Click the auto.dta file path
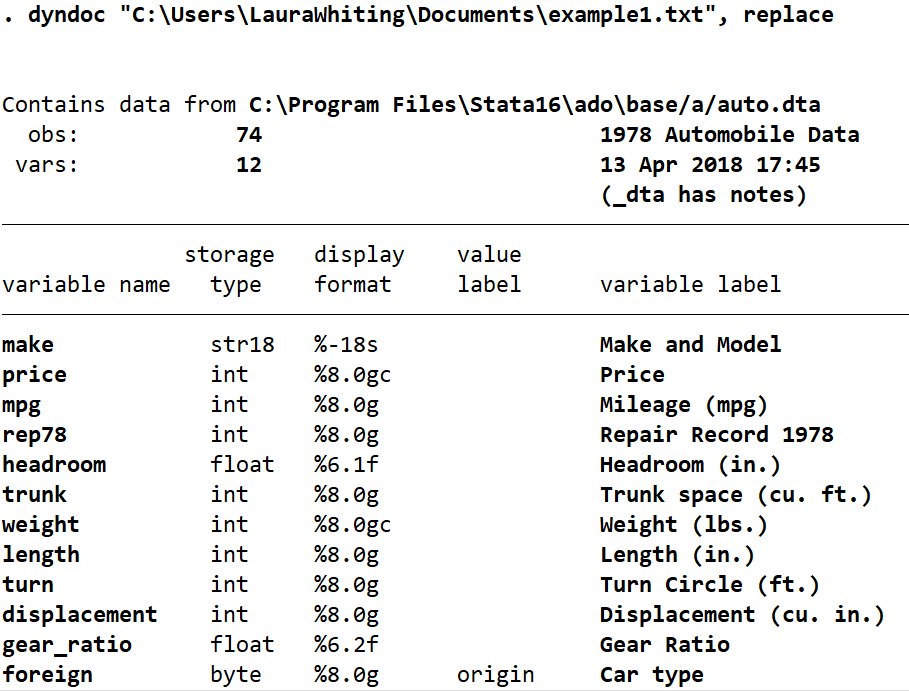The height and width of the screenshot is (691, 909). pyautogui.click(x=535, y=105)
